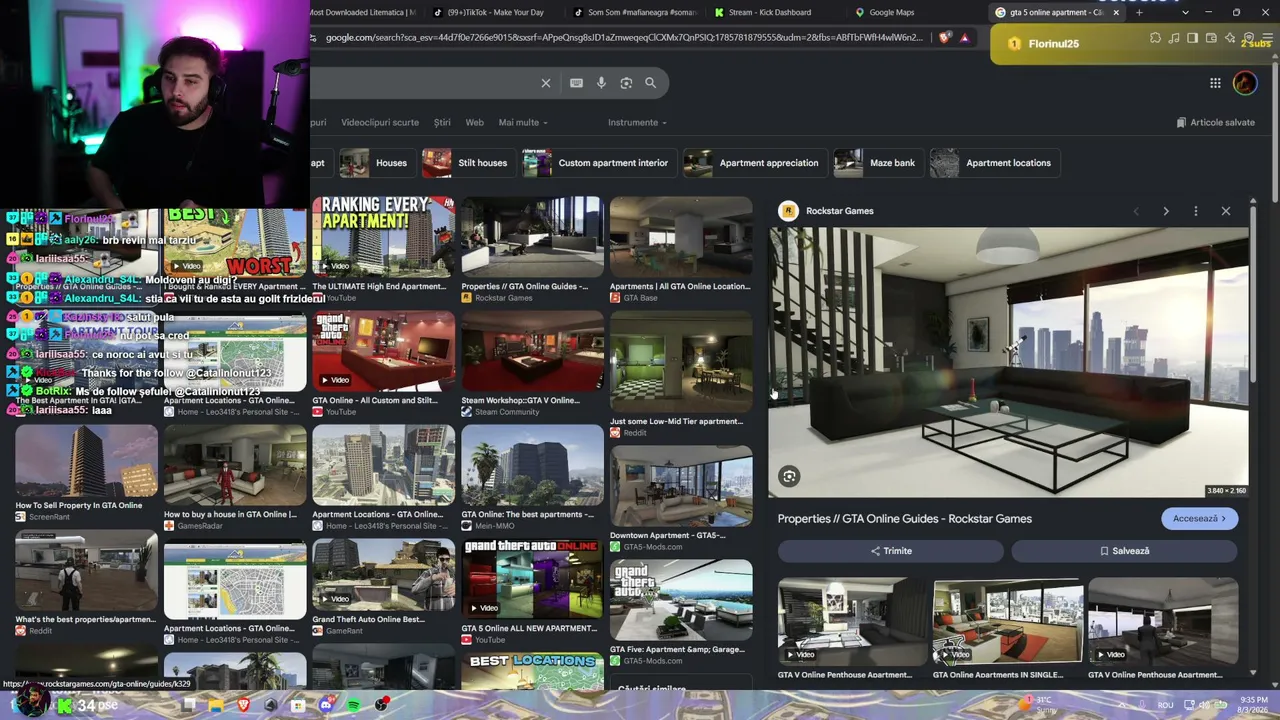This screenshot has width=1280, height=720.
Task: Open Properties // GTA Online Guides title link
Action: [905, 519]
